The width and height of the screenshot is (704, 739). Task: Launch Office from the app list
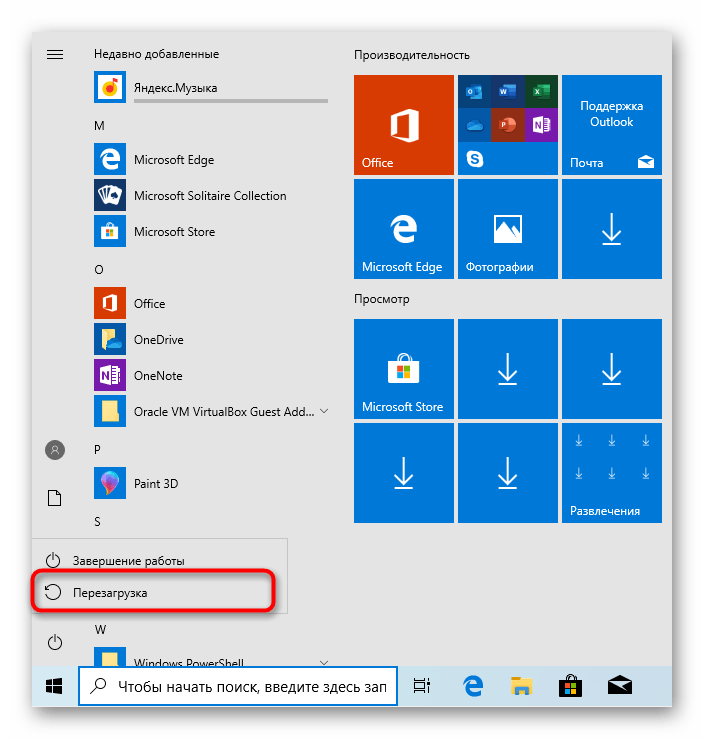pyautogui.click(x=211, y=303)
